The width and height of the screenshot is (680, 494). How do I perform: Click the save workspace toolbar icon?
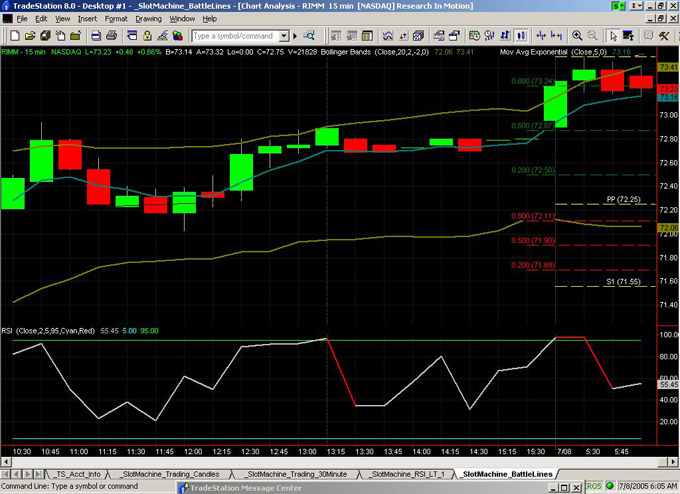[45, 36]
